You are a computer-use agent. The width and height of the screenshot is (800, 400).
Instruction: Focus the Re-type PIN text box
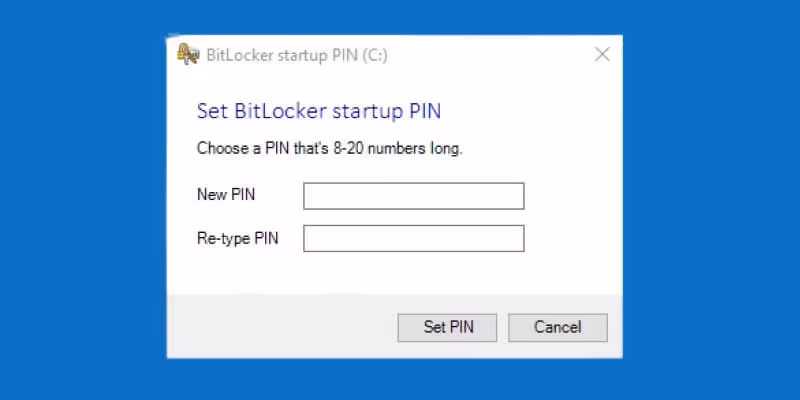pyautogui.click(x=413, y=238)
